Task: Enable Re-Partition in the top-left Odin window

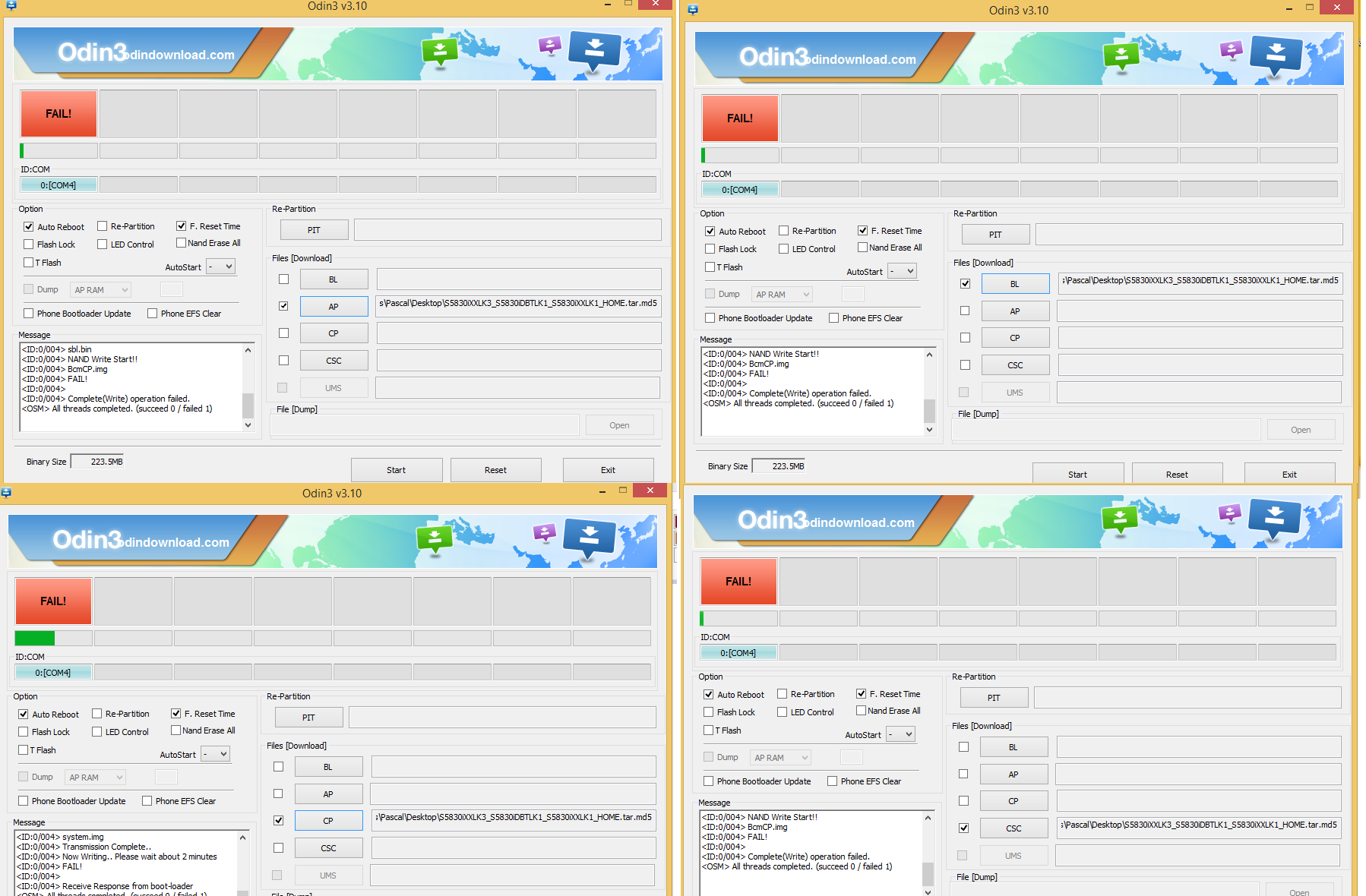Action: (102, 226)
